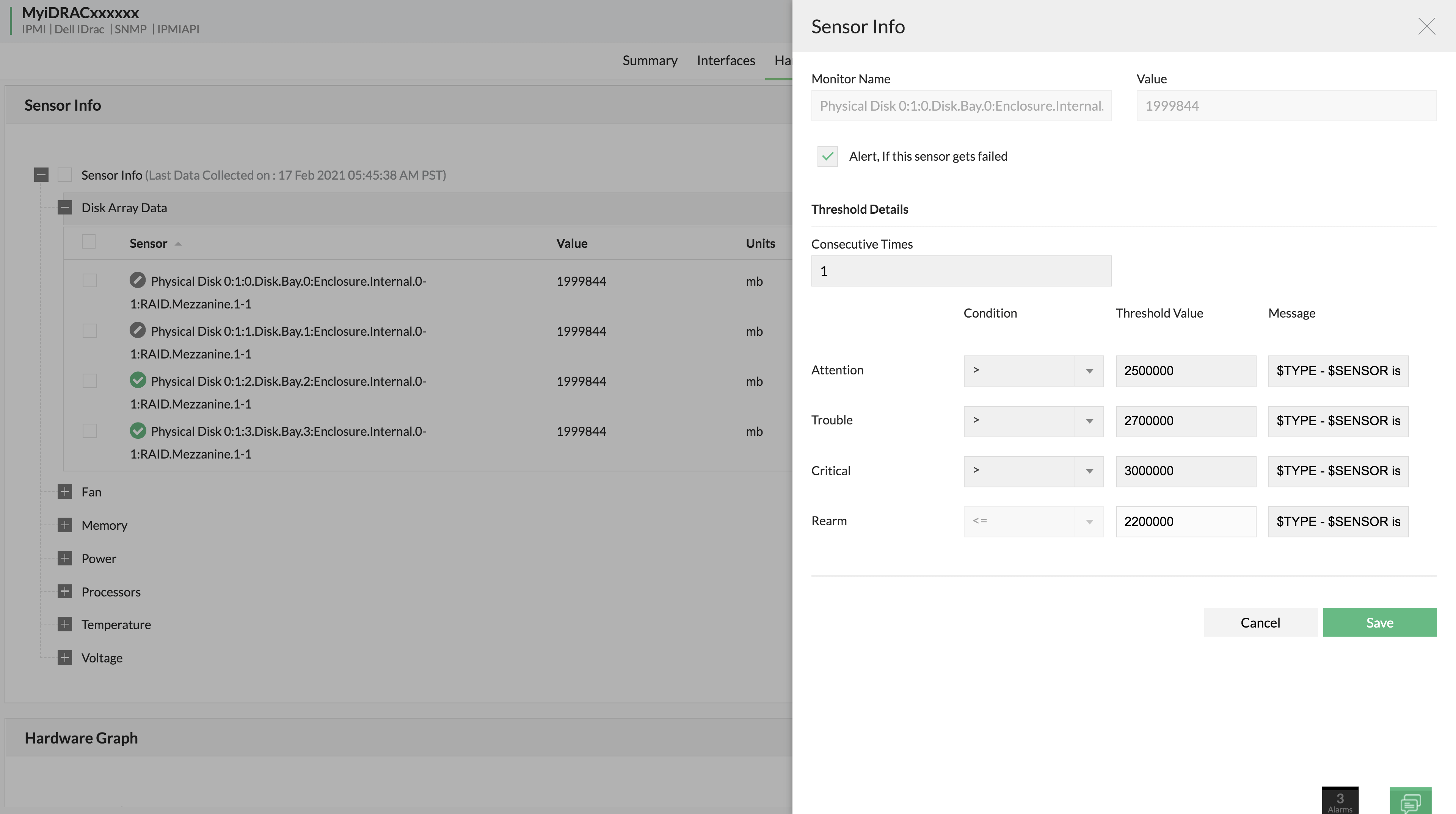
Task: Collapse the Disk Array Data group
Action: pyautogui.click(x=65, y=208)
